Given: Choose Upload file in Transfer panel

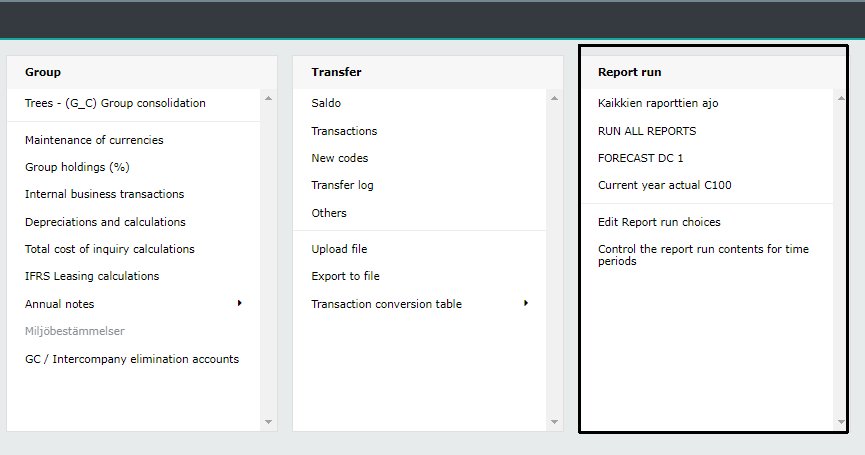Looking at the screenshot, I should [x=339, y=249].
